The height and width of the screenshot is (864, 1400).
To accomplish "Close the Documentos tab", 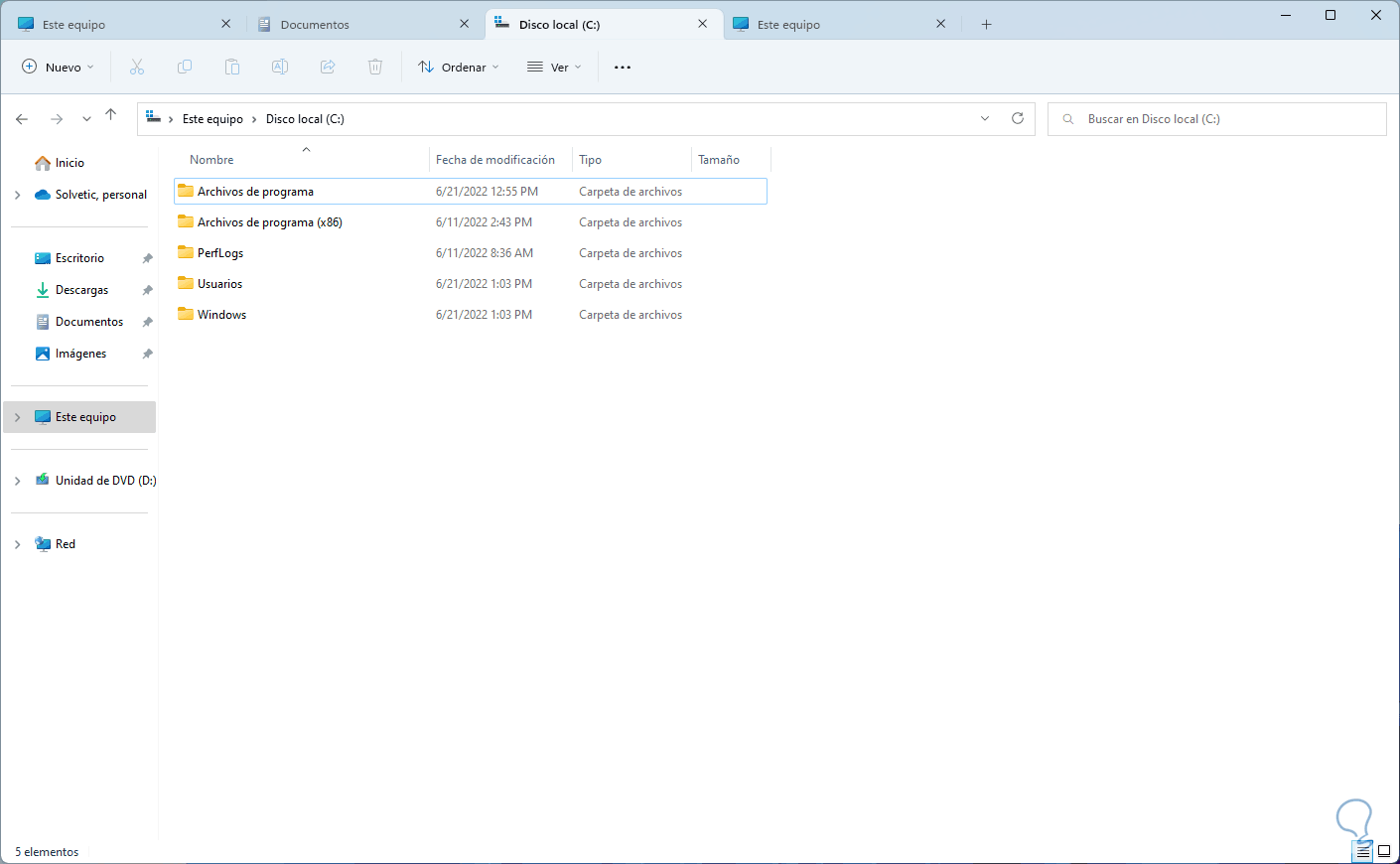I will click(x=464, y=24).
